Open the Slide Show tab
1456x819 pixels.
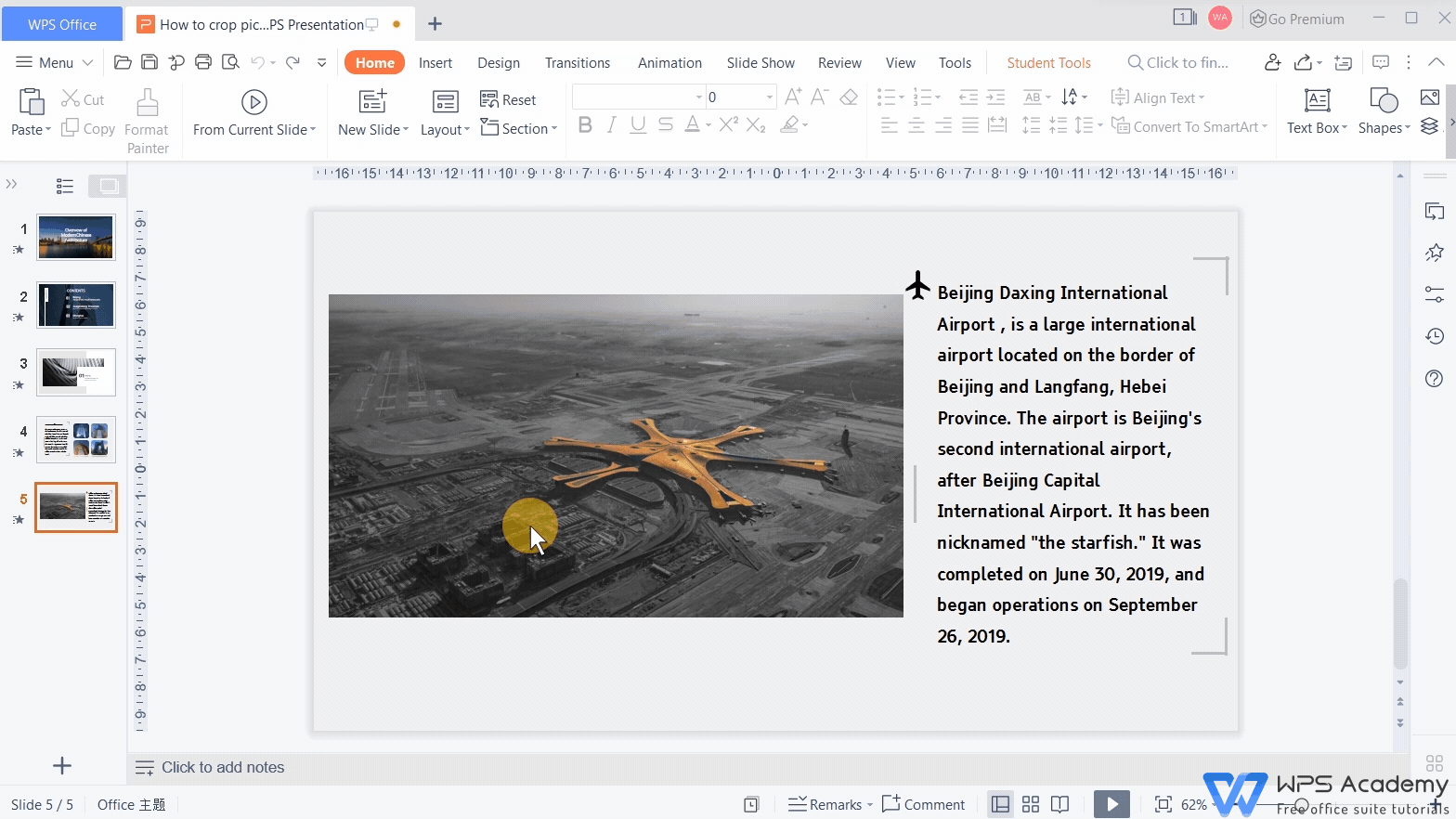coord(760,62)
